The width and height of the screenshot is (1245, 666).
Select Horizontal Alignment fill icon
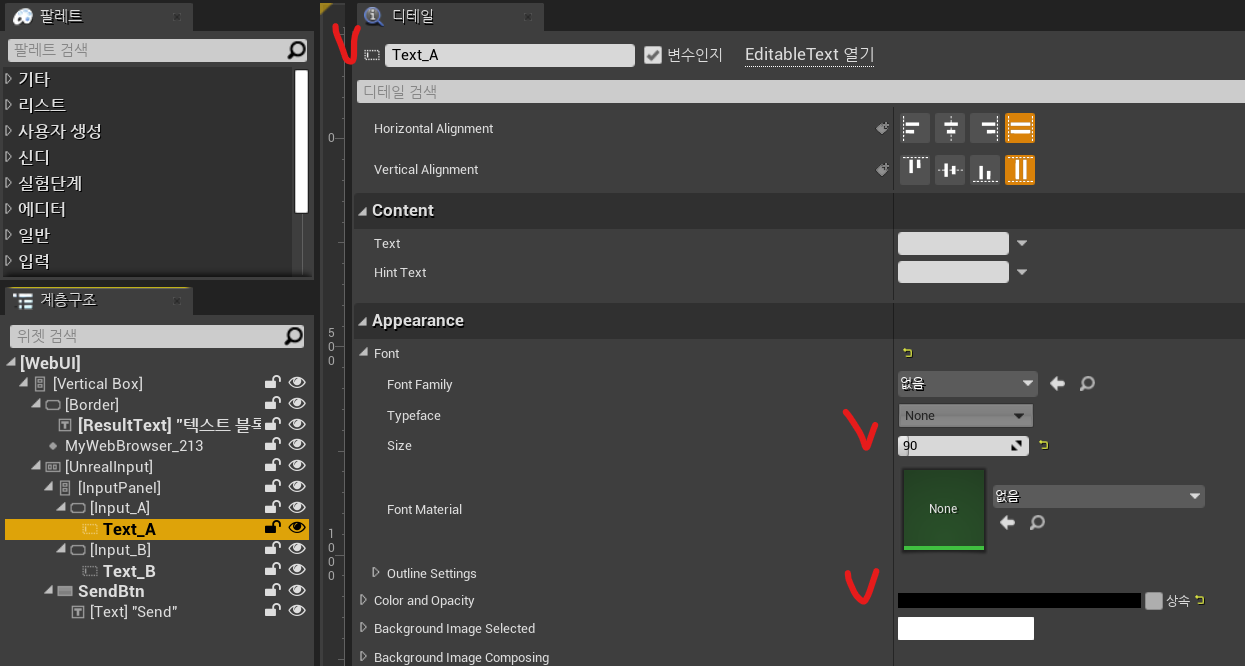click(x=1019, y=128)
